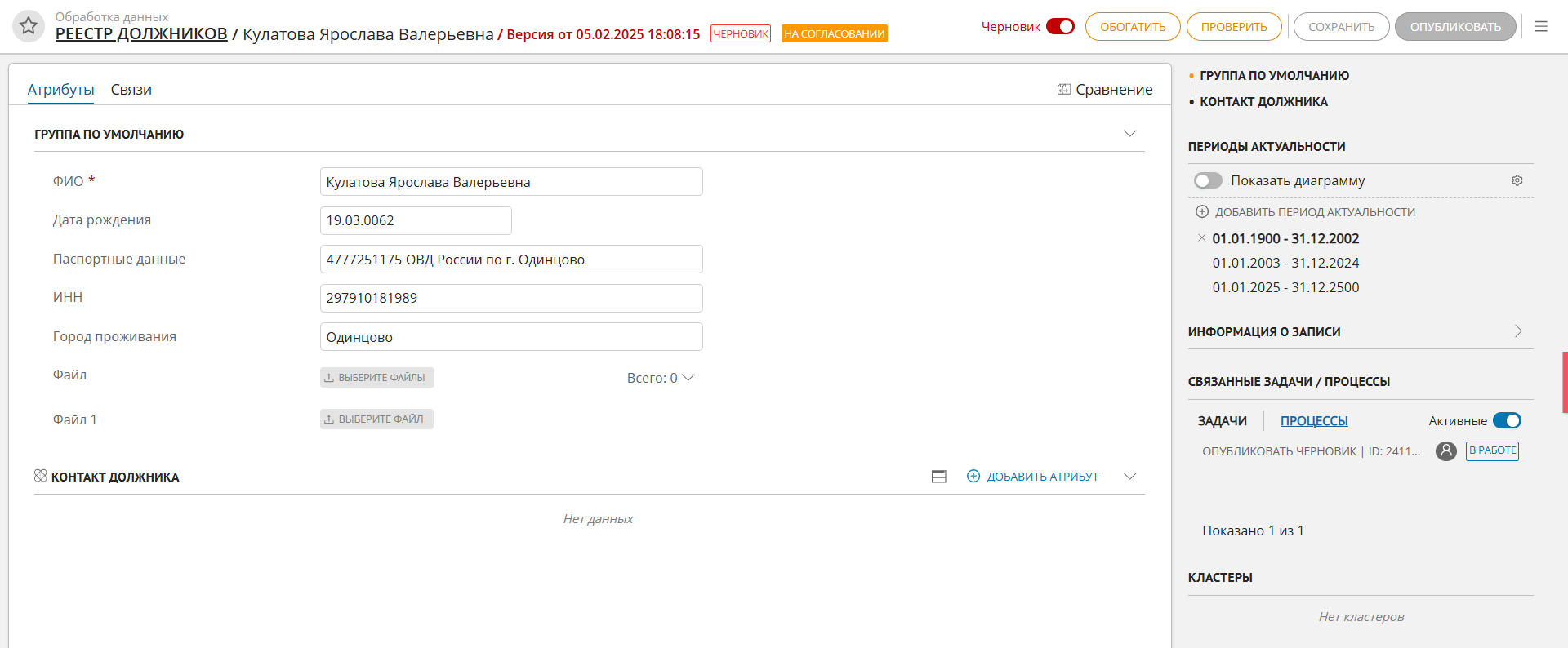The height and width of the screenshot is (648, 1568).
Task: Open the hamburger menu icon
Action: coord(1541,27)
